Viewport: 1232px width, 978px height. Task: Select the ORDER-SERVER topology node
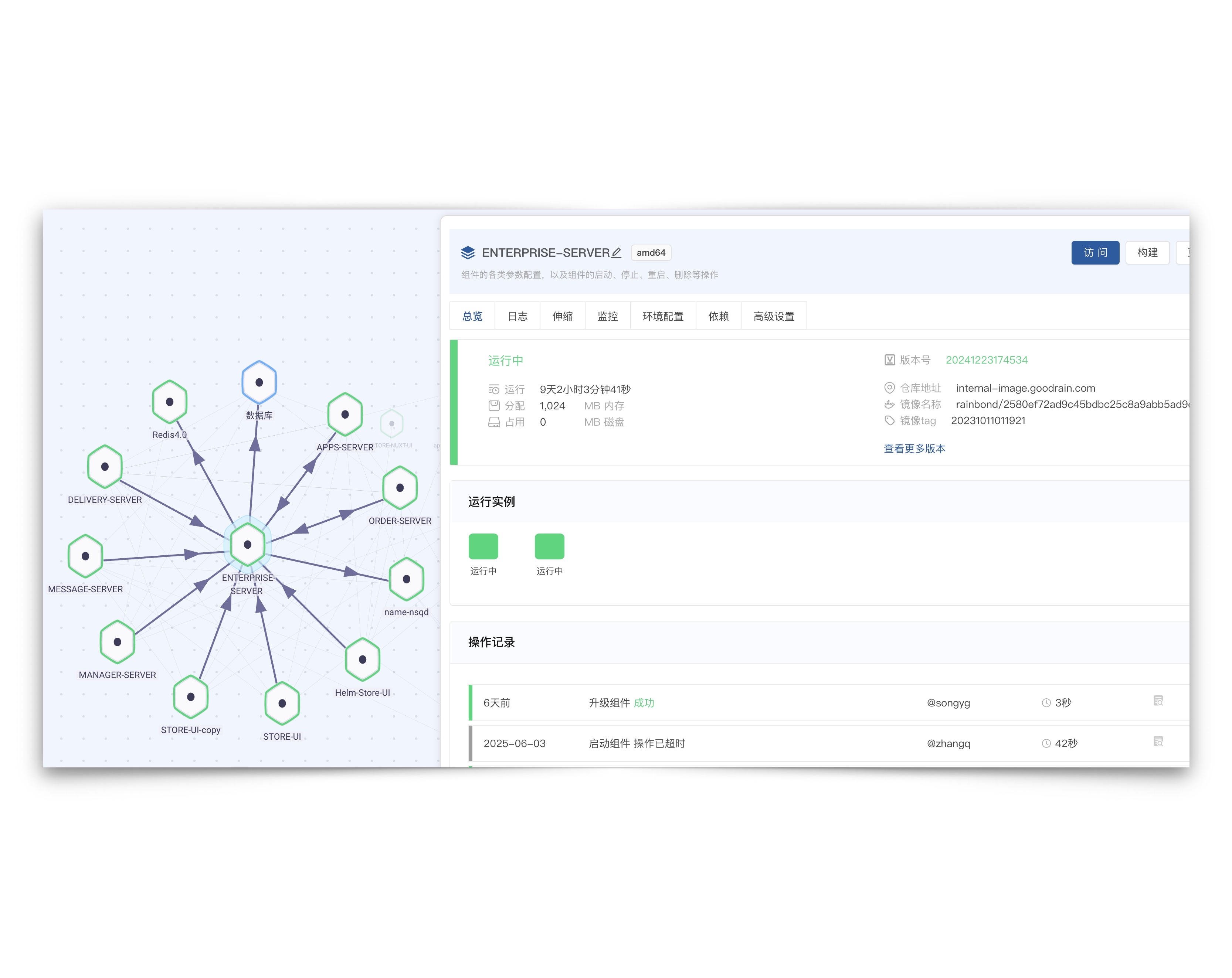[x=400, y=487]
